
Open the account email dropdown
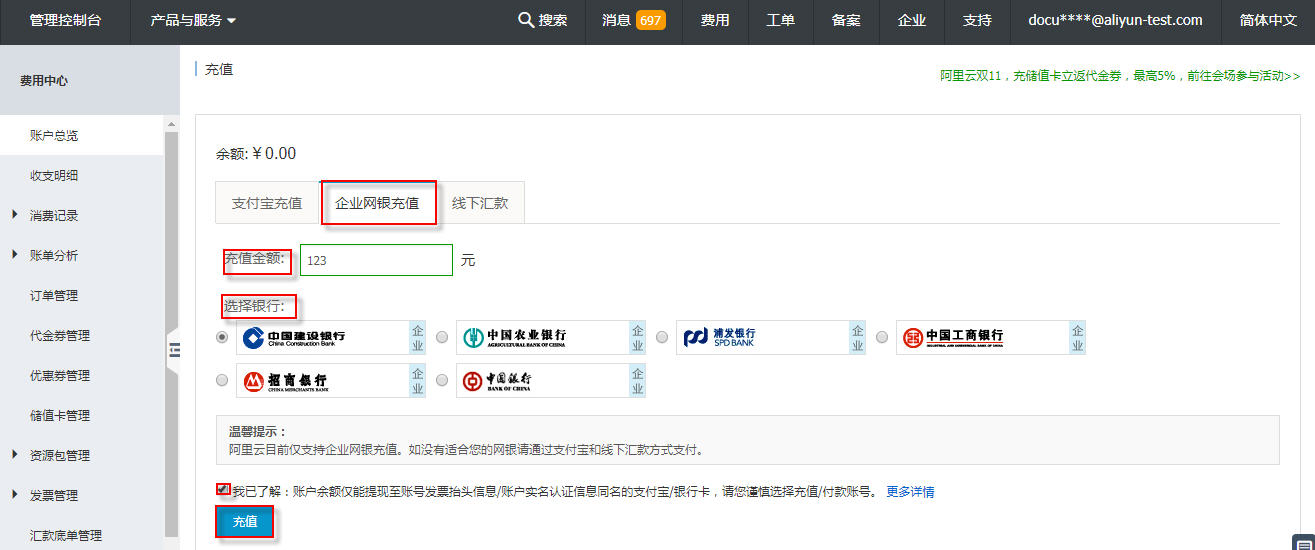click(x=1115, y=20)
